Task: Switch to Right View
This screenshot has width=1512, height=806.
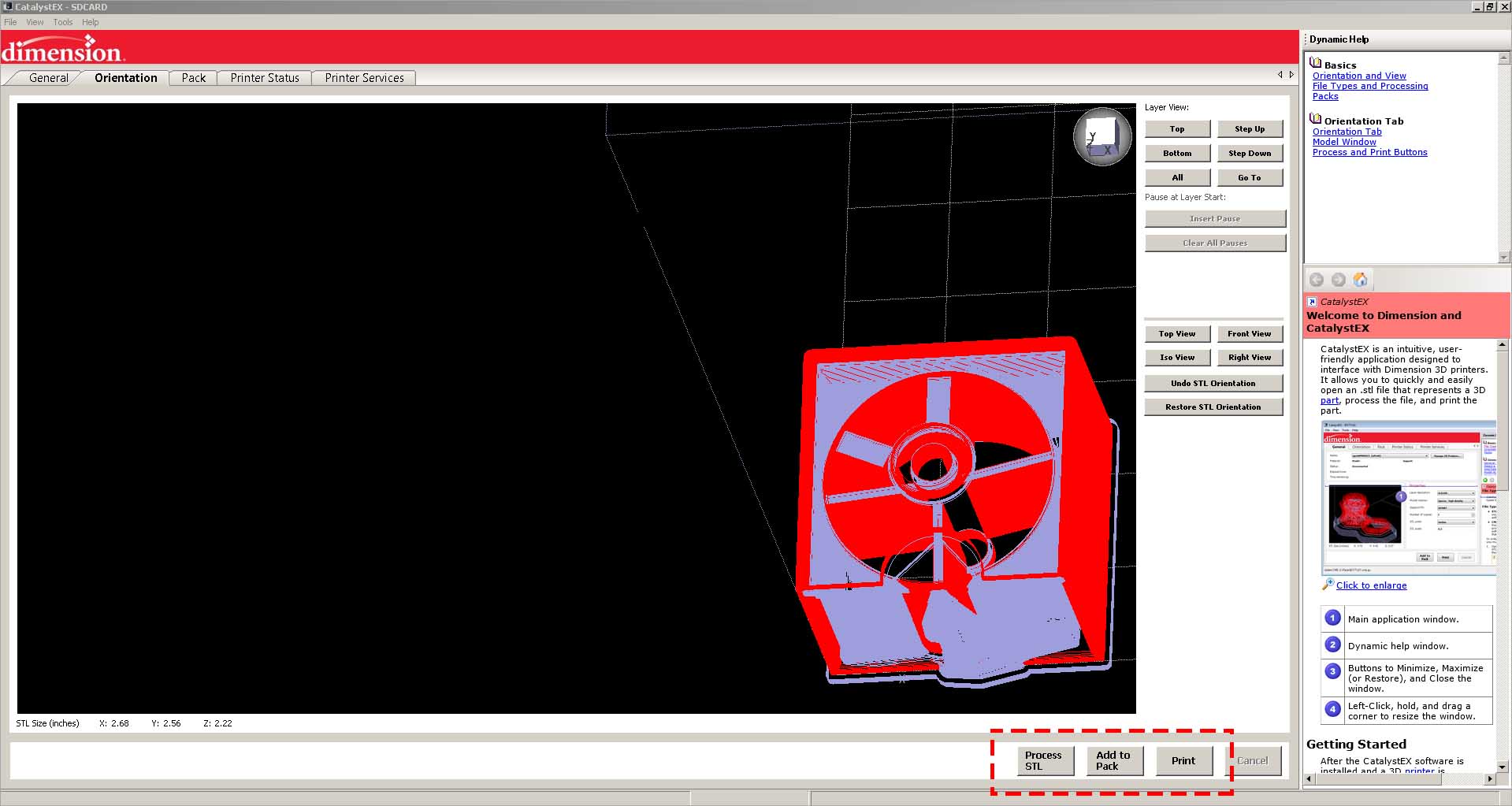Action: click(1250, 358)
